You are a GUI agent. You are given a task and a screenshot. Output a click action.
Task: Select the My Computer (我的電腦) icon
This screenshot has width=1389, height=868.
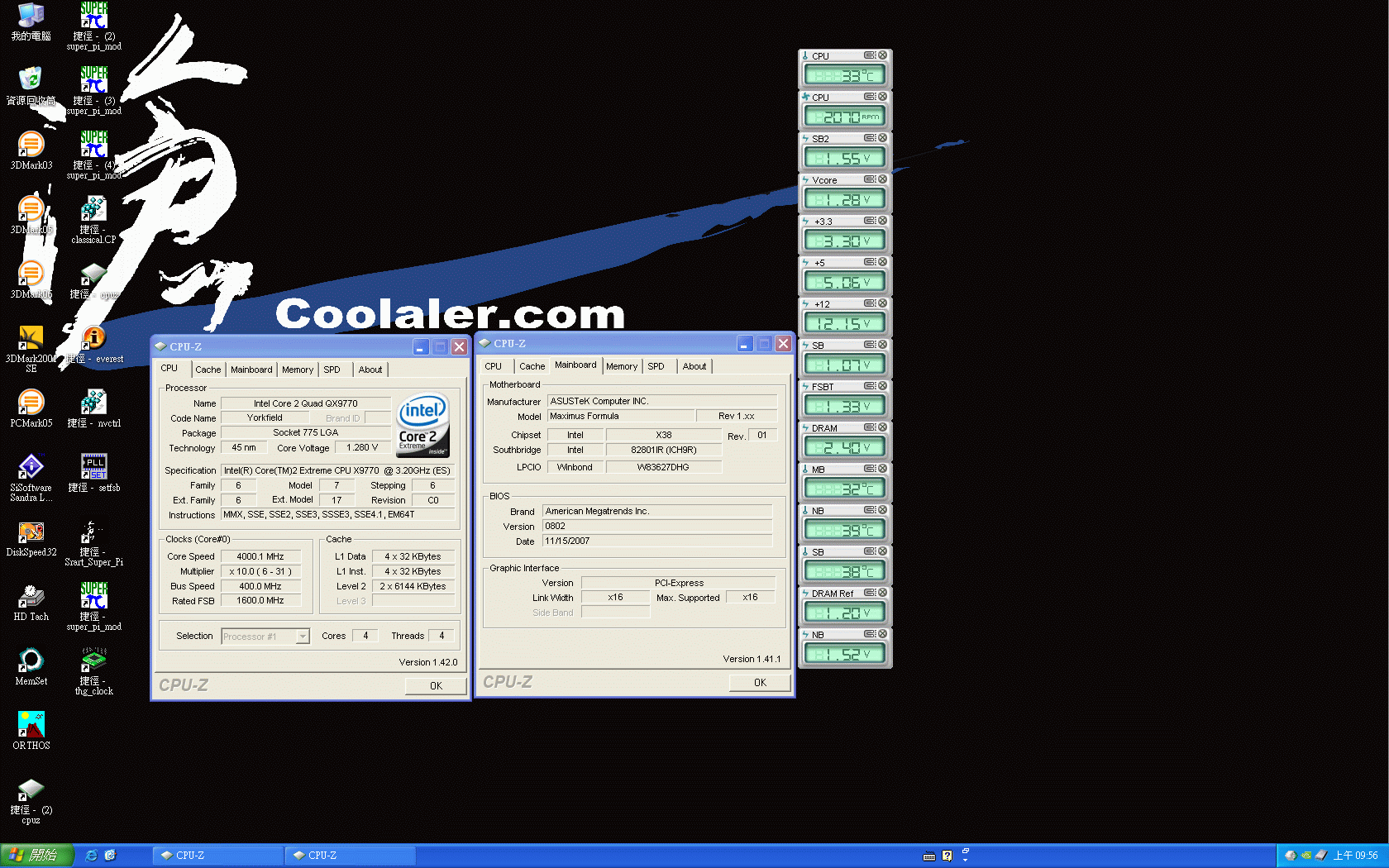click(31, 21)
